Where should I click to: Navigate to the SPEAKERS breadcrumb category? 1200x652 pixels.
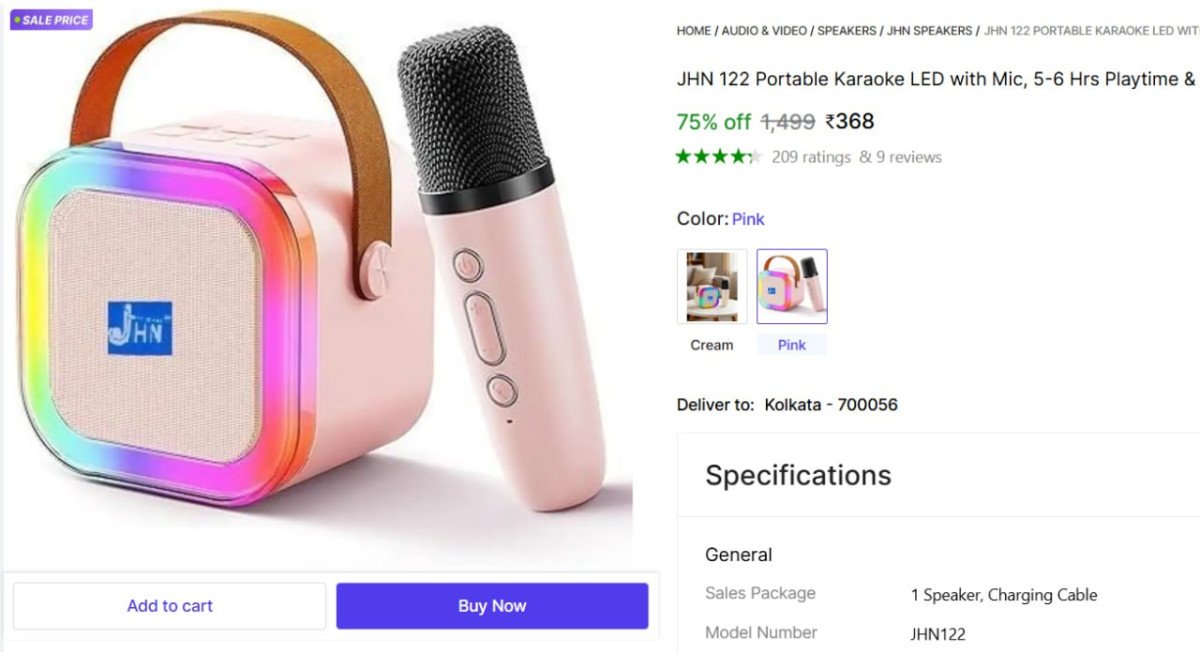click(x=848, y=30)
